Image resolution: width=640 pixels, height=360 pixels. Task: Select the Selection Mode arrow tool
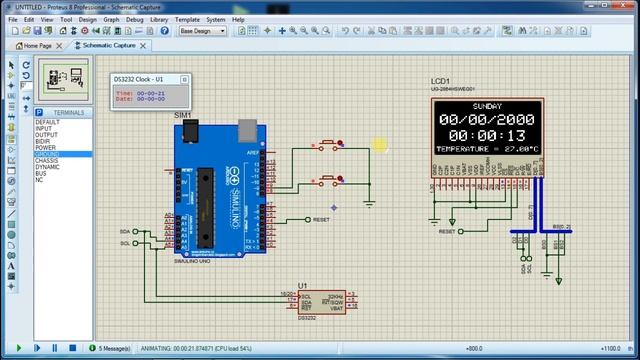tap(11, 65)
